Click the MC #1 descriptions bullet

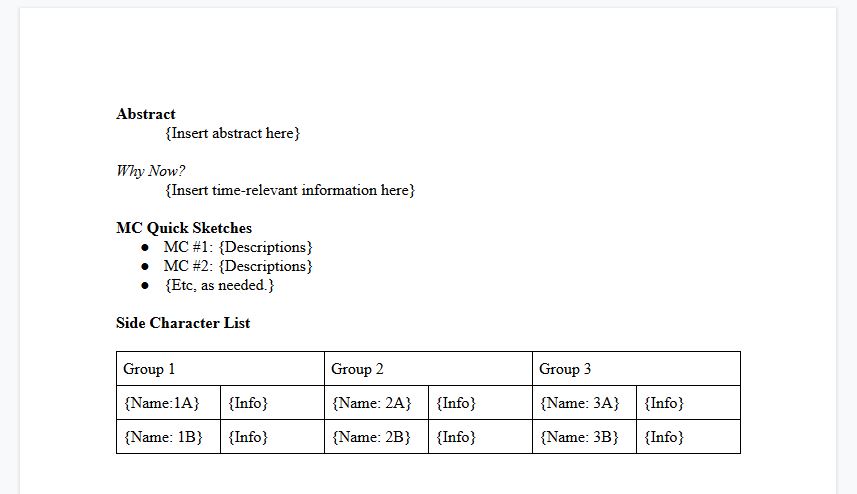click(238, 247)
